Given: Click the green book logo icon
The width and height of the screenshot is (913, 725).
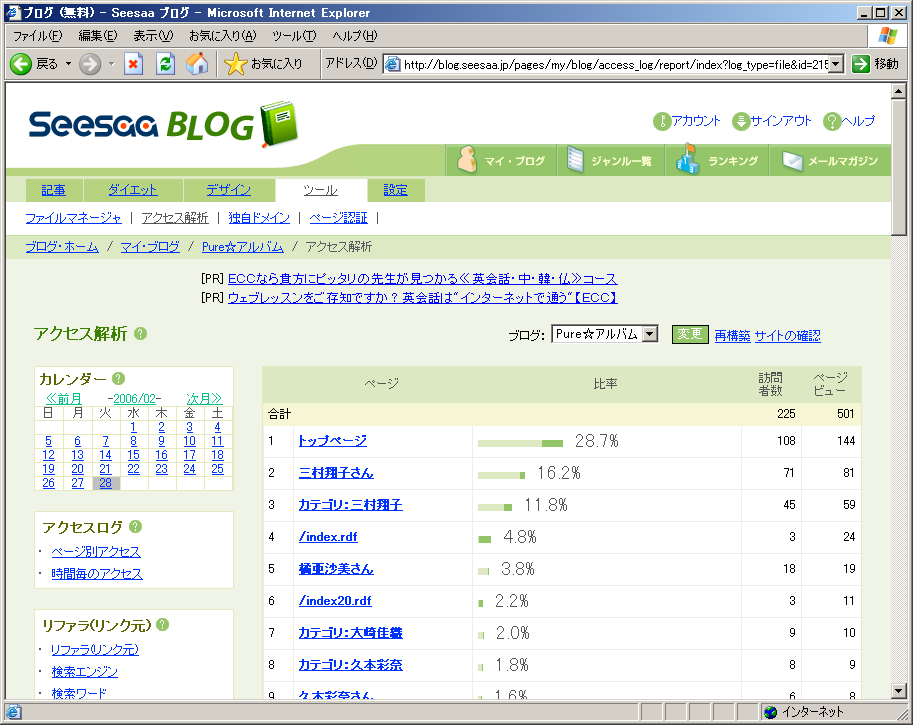Looking at the screenshot, I should [x=279, y=123].
